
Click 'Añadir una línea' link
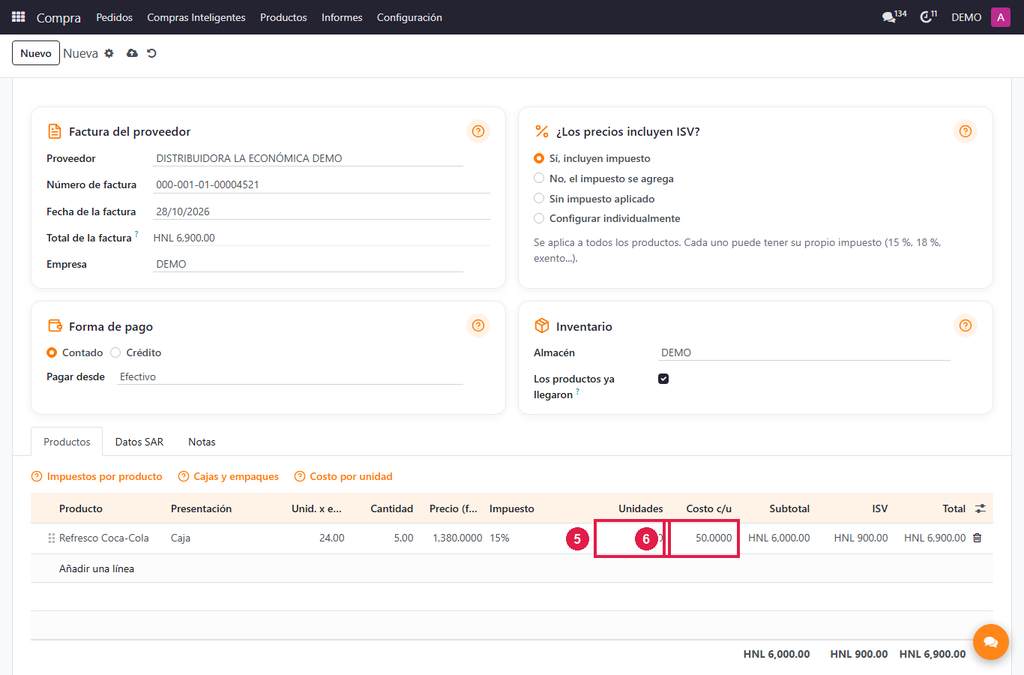[97, 569]
